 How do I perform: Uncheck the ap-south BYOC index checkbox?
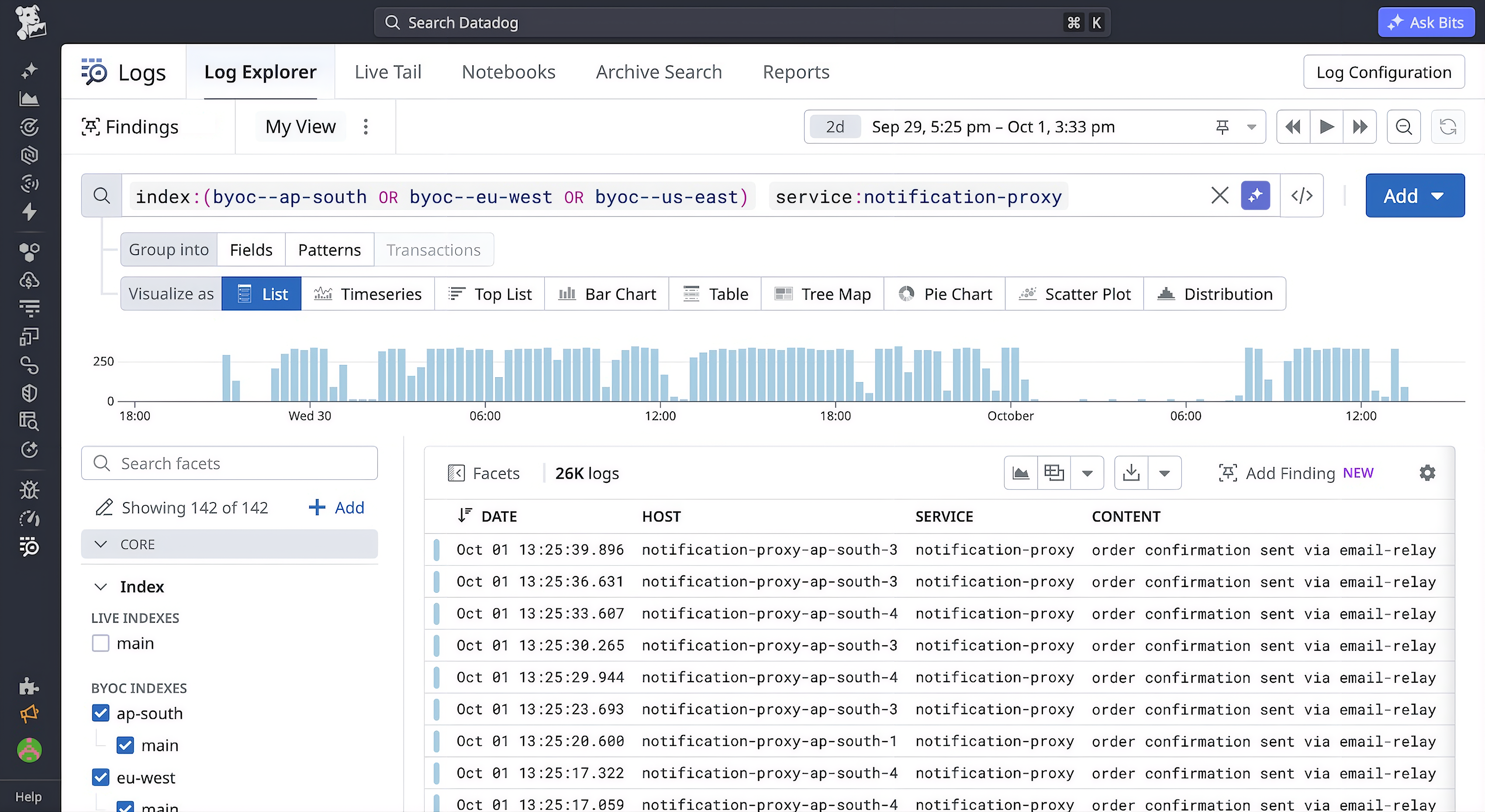[x=101, y=713]
